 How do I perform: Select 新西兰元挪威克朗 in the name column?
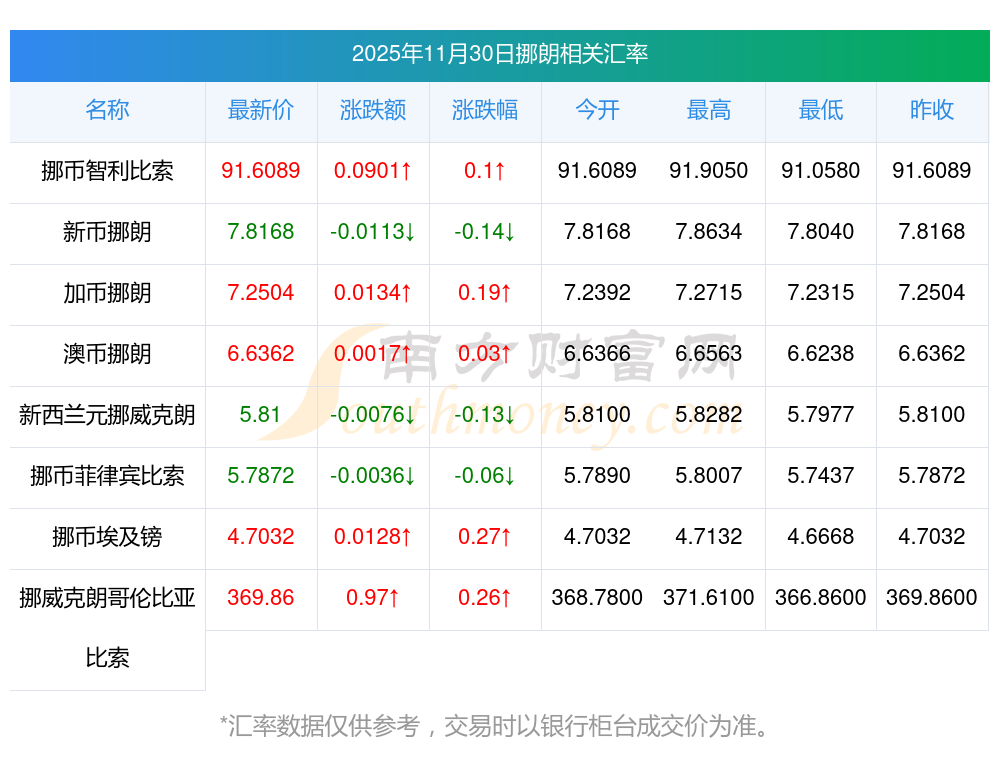(x=107, y=415)
